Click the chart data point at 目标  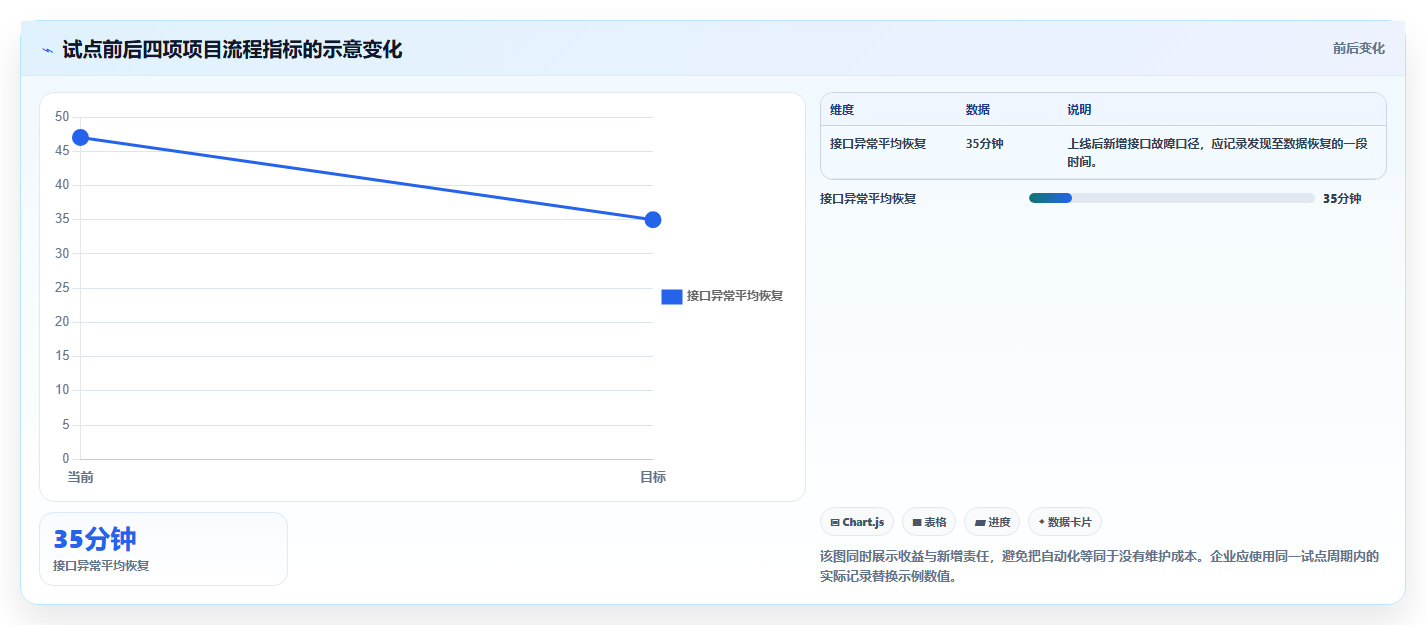pyautogui.click(x=653, y=219)
